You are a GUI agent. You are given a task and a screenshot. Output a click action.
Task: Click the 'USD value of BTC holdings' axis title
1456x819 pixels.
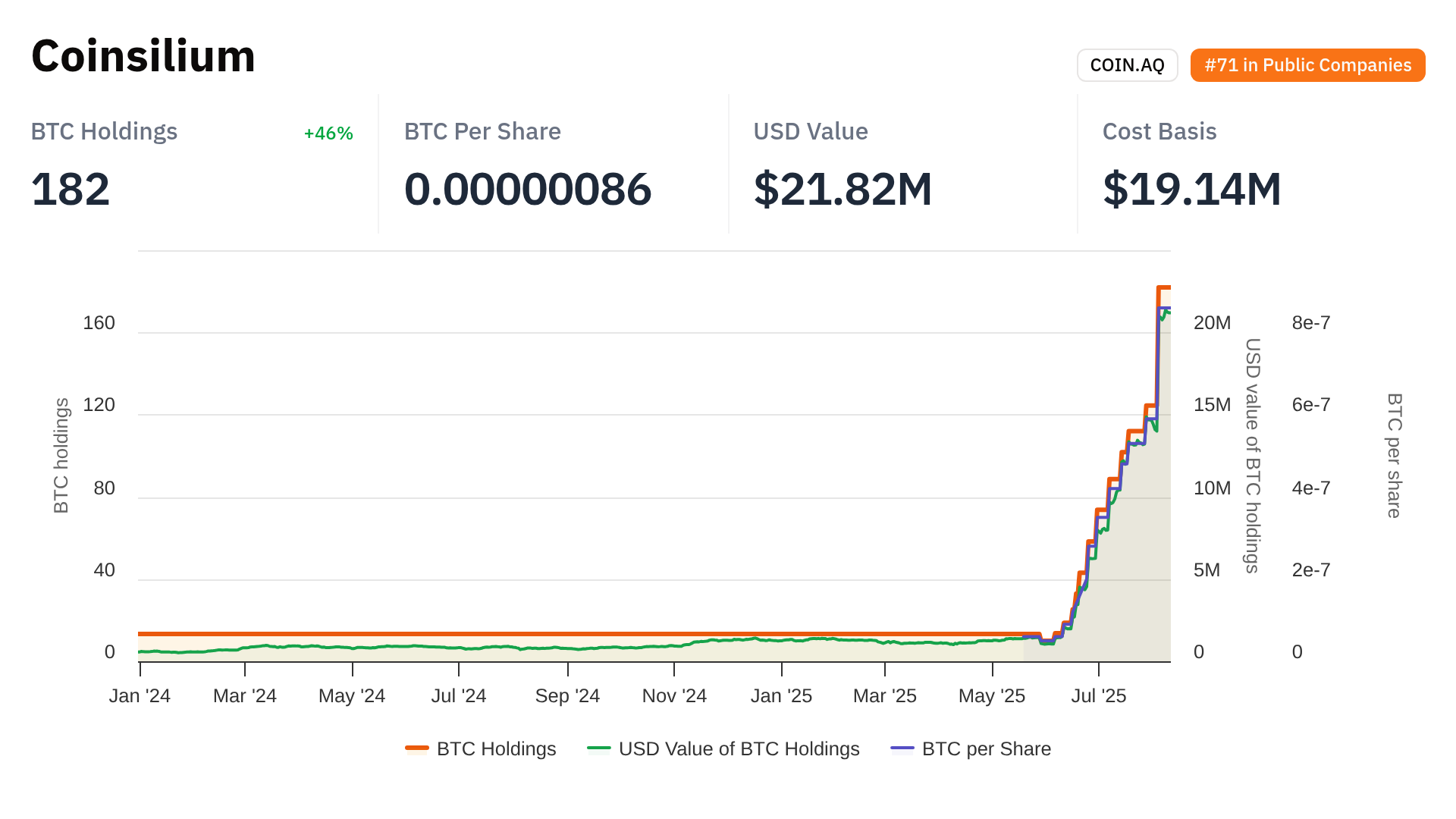coord(1253,455)
